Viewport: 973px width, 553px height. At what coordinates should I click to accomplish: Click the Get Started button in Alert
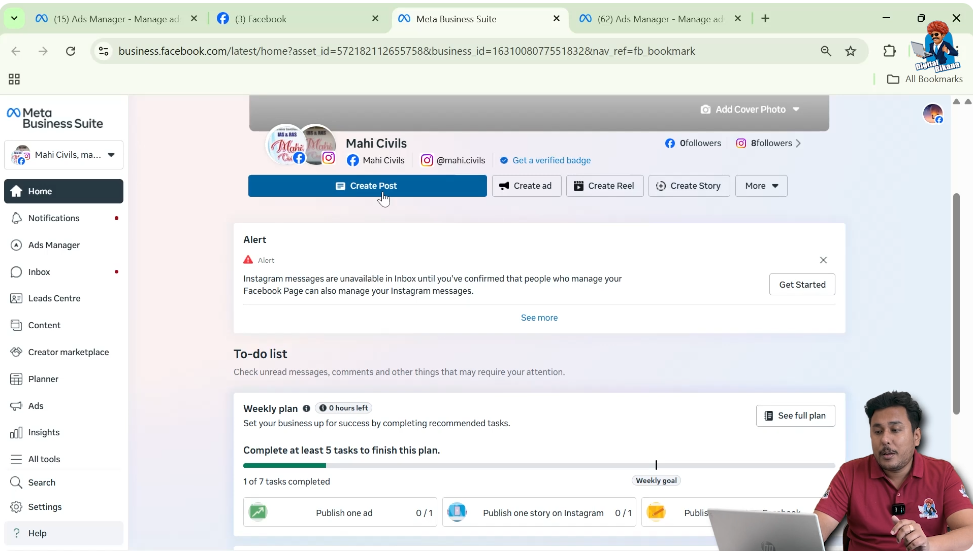click(x=802, y=284)
